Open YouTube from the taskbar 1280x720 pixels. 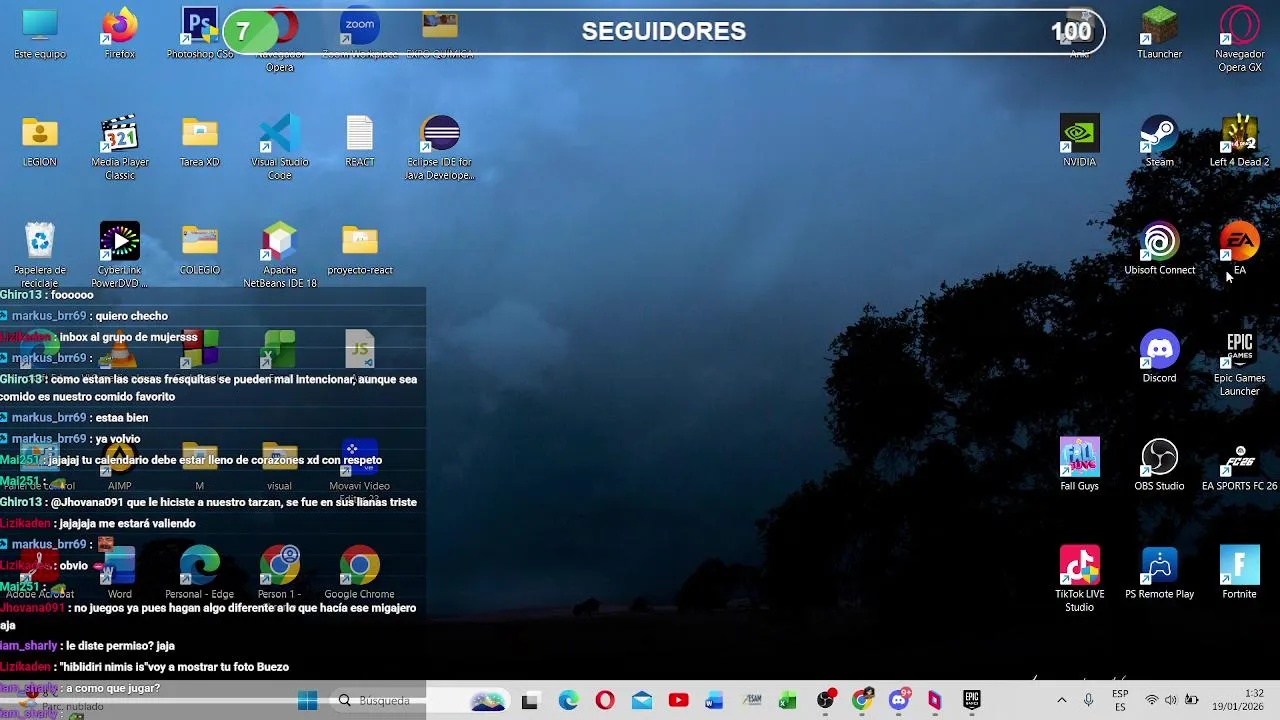point(678,701)
